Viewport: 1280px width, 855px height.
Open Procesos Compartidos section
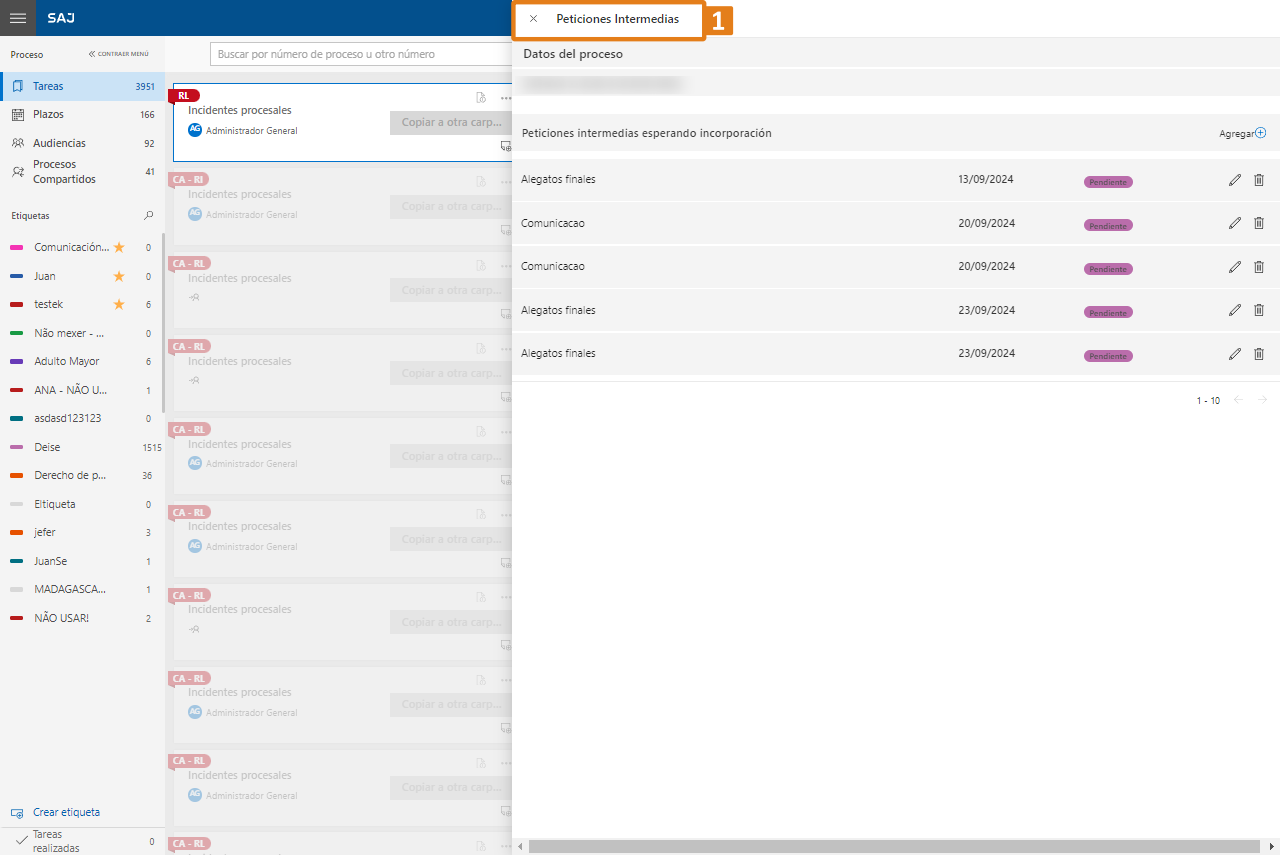(x=82, y=172)
